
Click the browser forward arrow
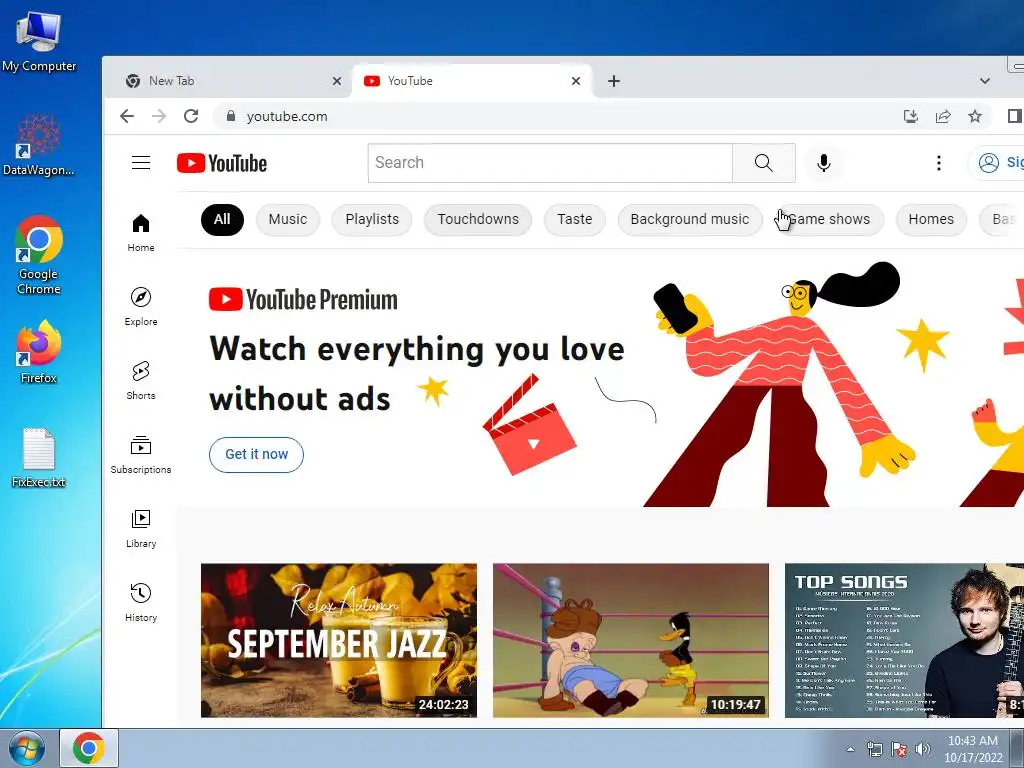[159, 116]
